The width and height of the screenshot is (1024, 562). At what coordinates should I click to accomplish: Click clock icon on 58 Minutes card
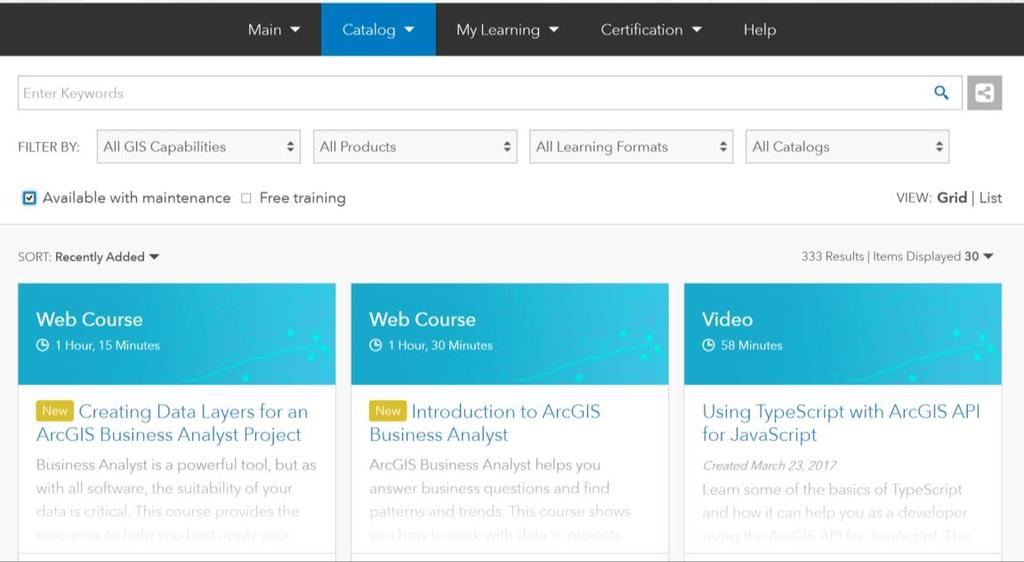[x=709, y=345]
